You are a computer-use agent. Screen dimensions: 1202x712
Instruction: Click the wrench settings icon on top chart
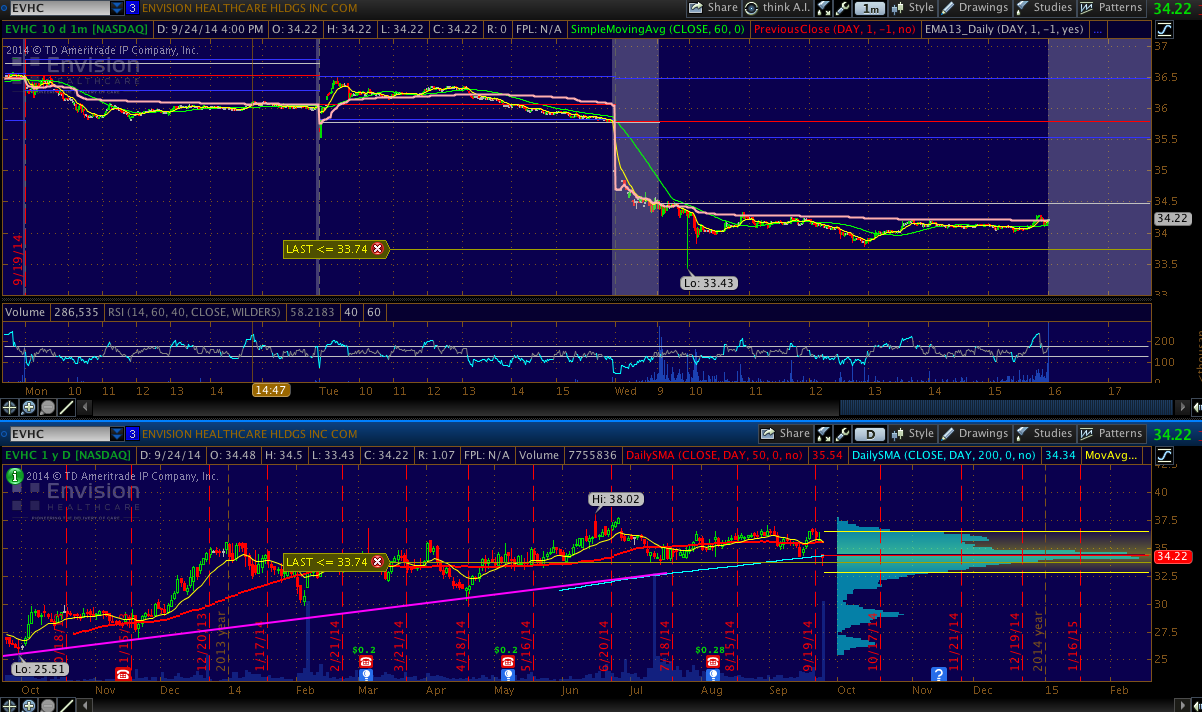click(x=845, y=8)
